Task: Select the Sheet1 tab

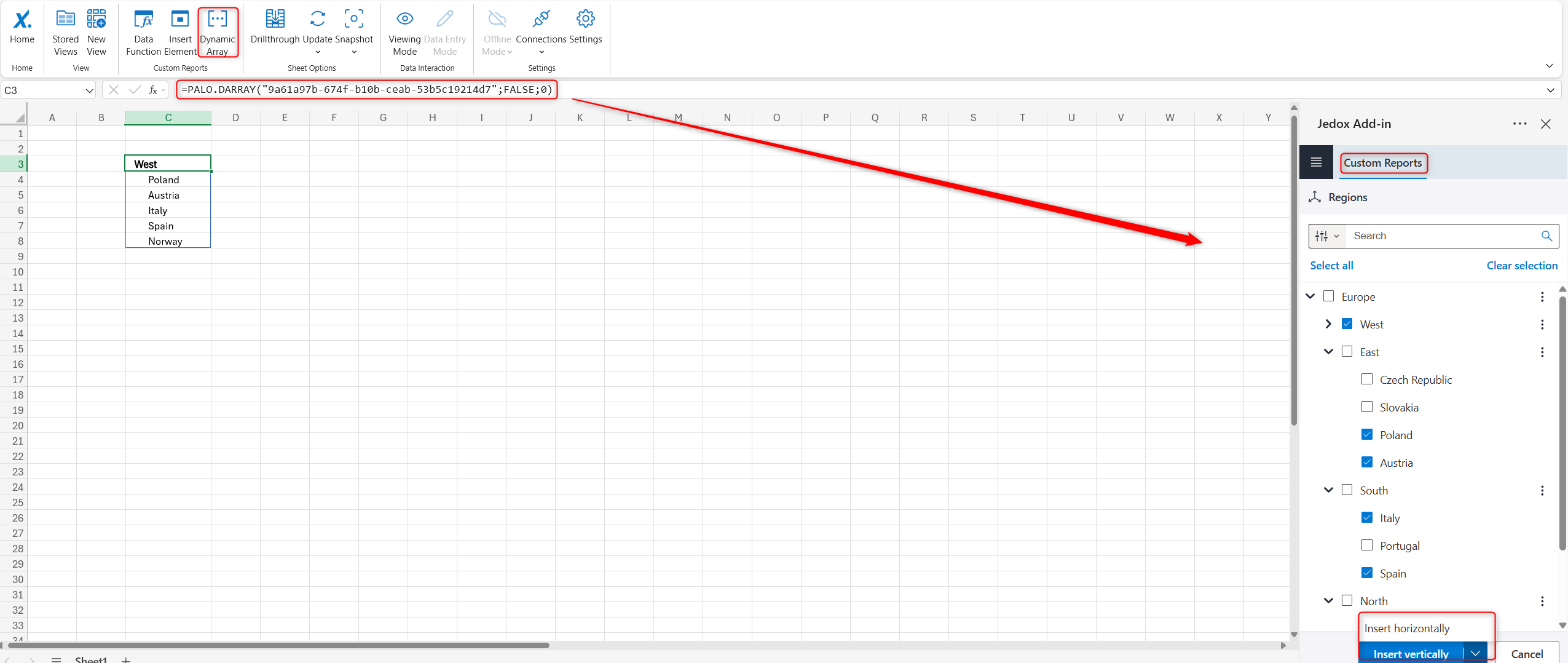Action: pyautogui.click(x=91, y=659)
